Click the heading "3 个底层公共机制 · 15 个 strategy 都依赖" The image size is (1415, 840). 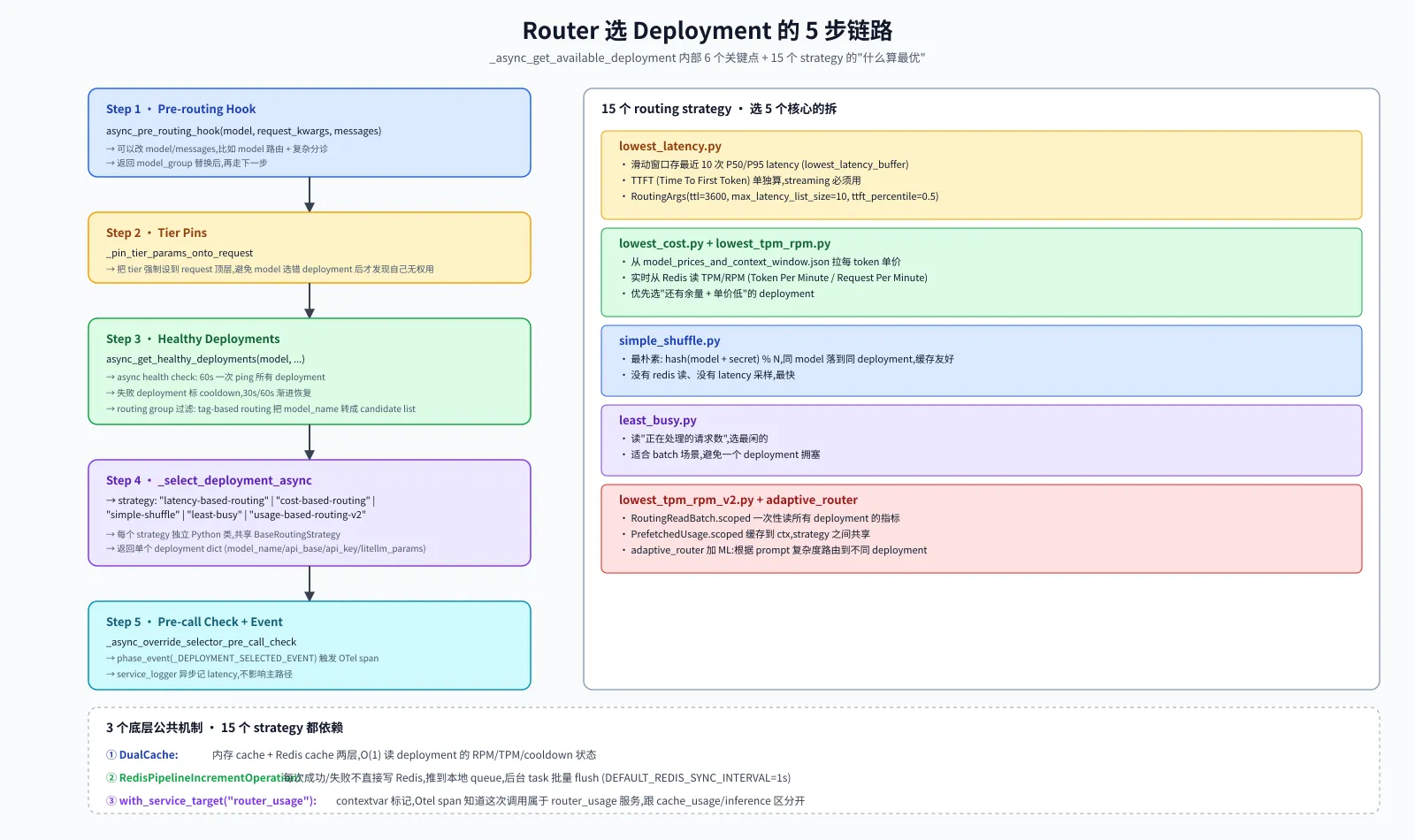coord(225,729)
